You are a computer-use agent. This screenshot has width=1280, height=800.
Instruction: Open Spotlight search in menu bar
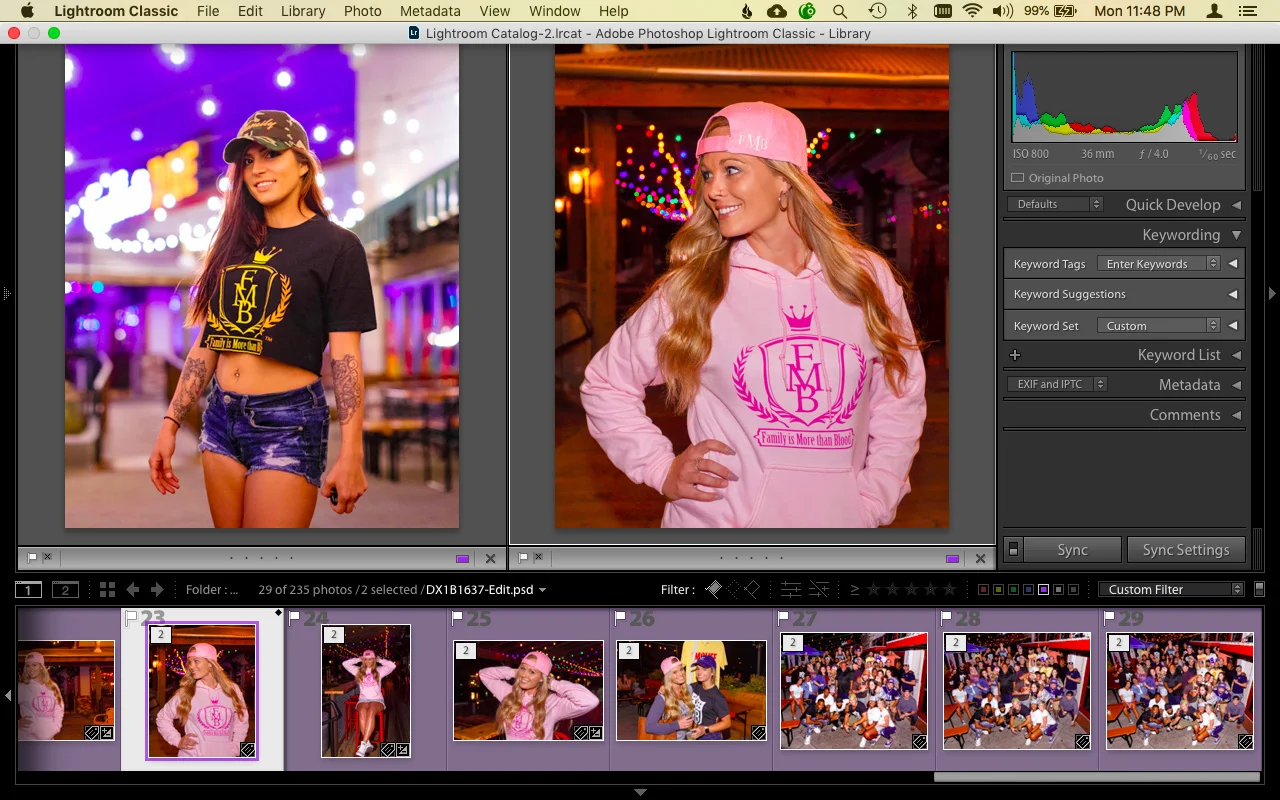click(840, 11)
